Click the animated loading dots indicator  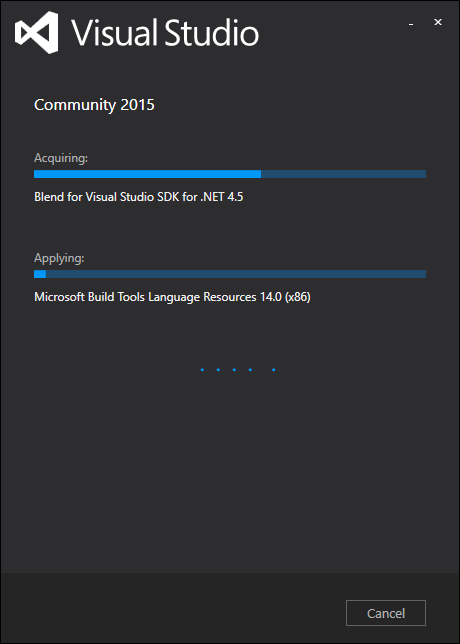point(238,370)
